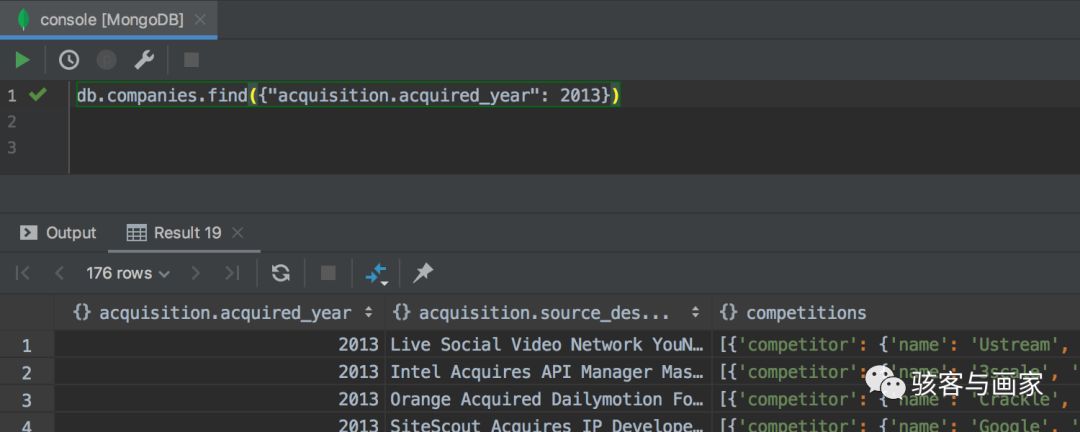Click into the query text on line 1

pyautogui.click(x=348, y=96)
